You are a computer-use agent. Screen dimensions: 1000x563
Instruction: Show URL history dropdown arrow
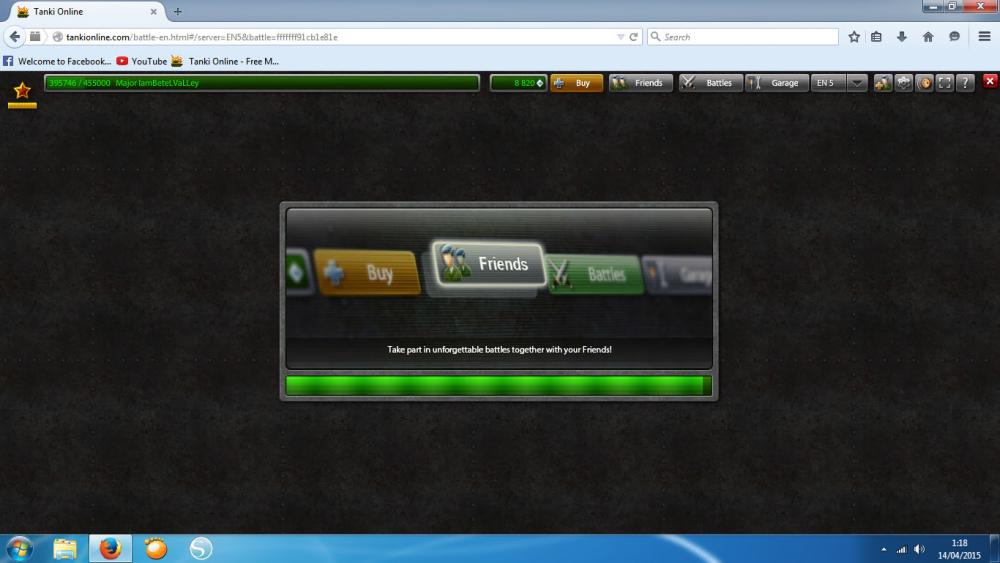620,37
